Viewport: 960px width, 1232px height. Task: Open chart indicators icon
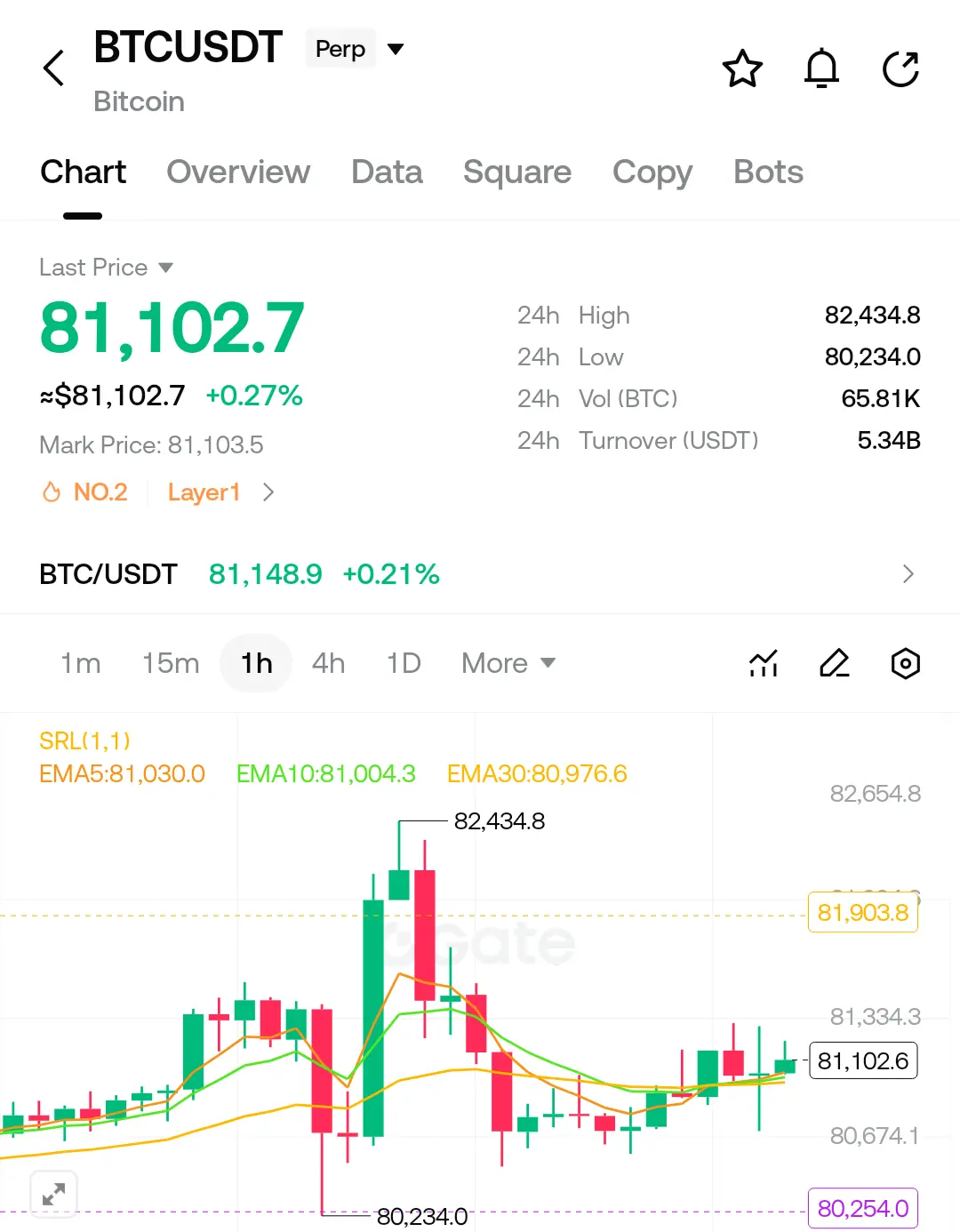coord(764,663)
